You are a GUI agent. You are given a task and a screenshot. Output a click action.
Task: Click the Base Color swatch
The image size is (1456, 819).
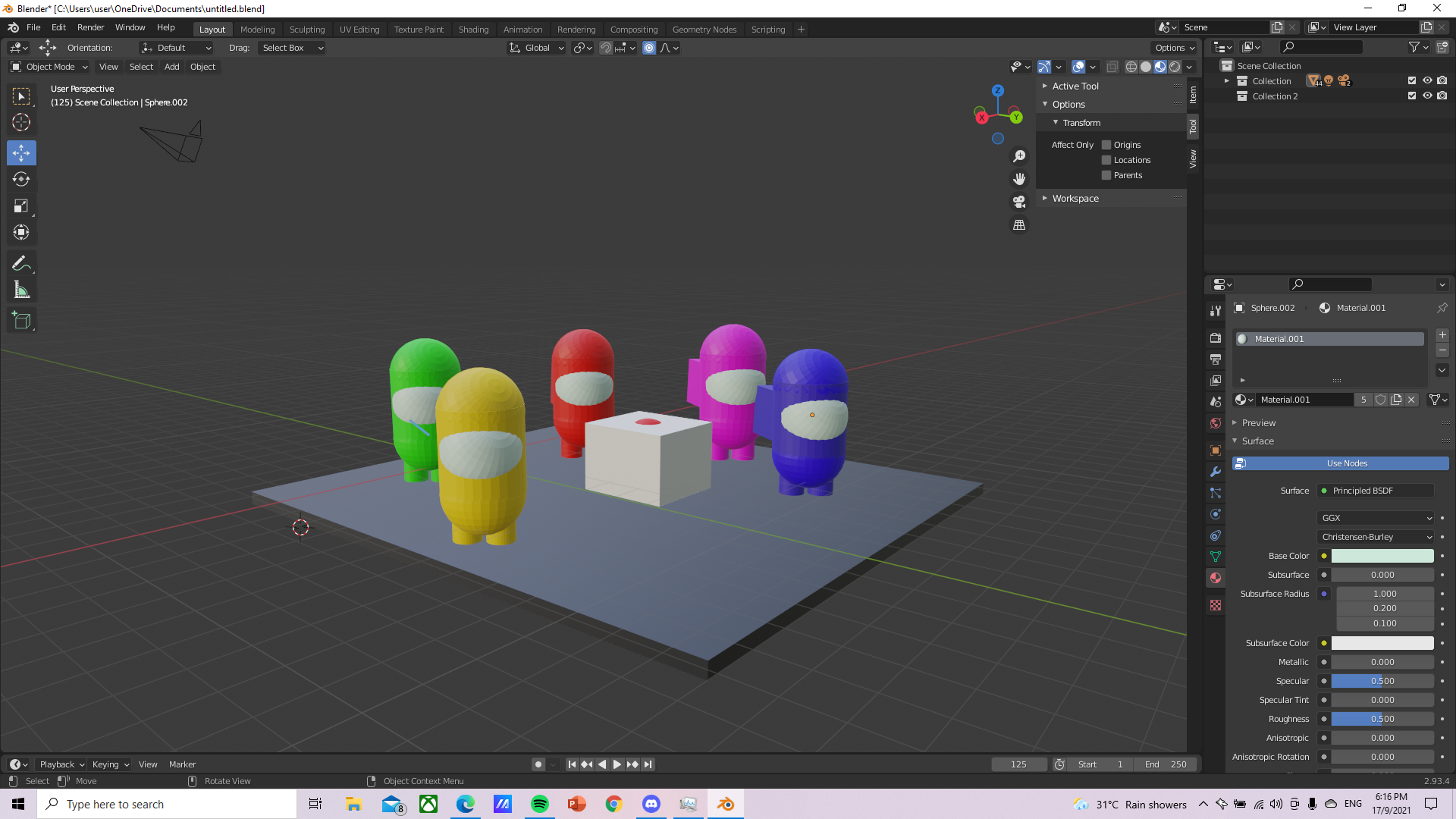tap(1382, 556)
